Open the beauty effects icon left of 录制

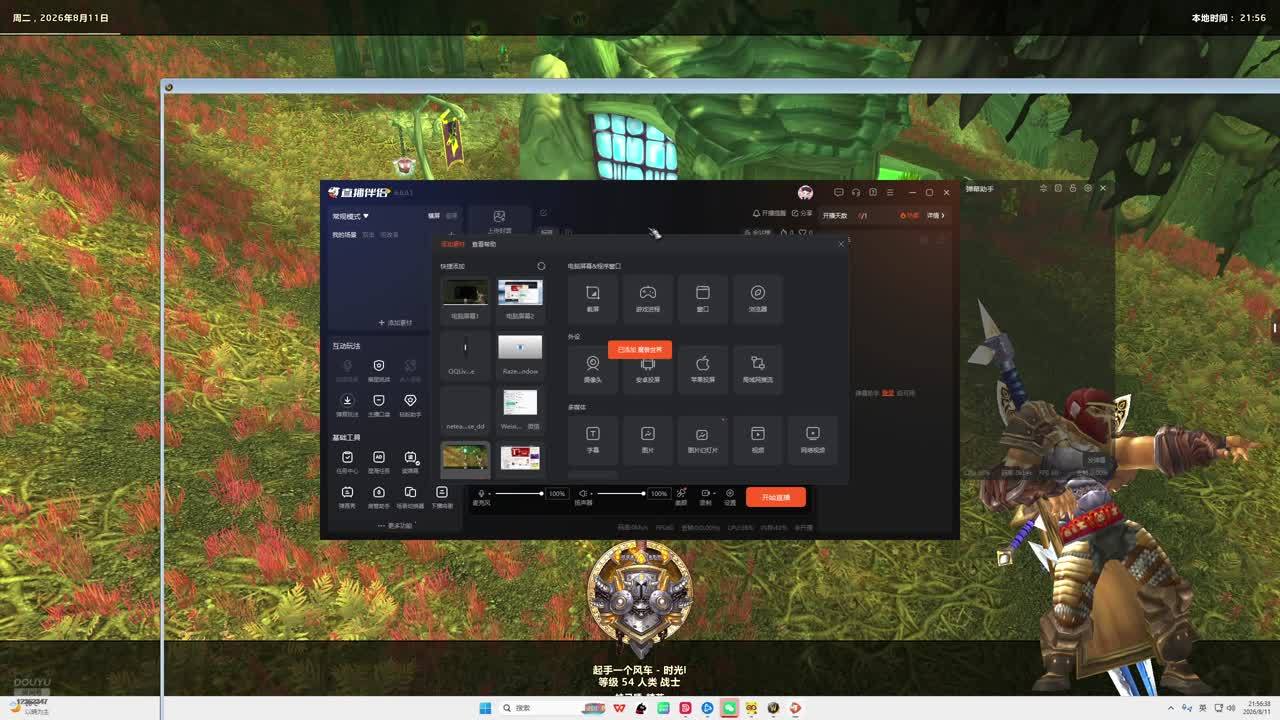click(681, 496)
